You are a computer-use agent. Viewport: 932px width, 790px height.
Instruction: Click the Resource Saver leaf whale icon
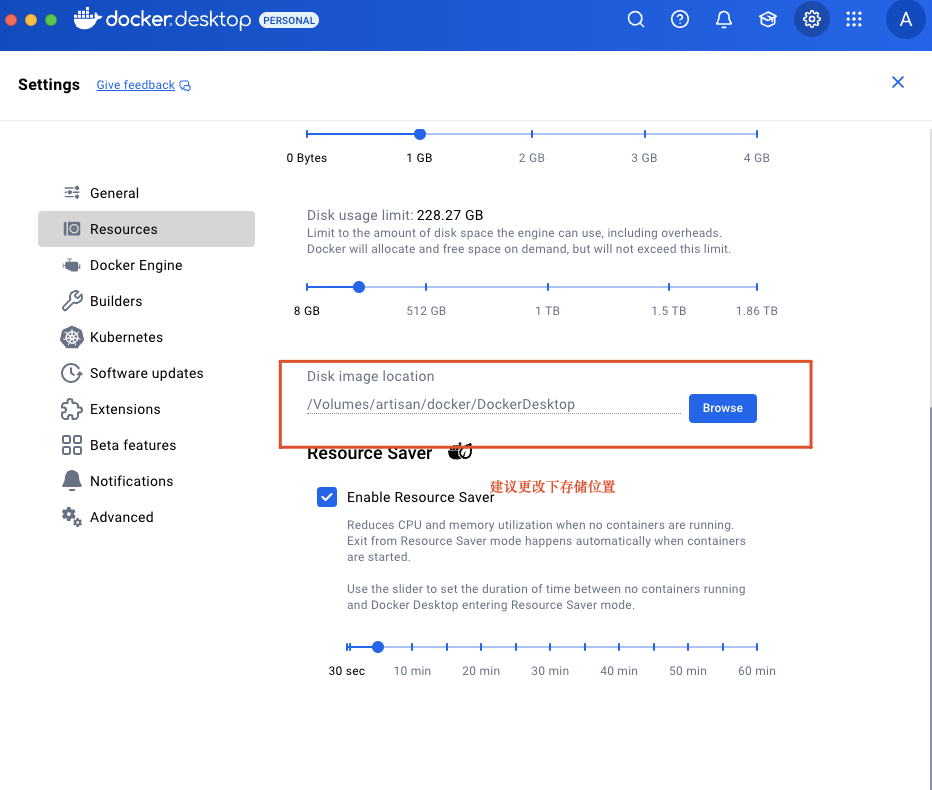coord(460,452)
